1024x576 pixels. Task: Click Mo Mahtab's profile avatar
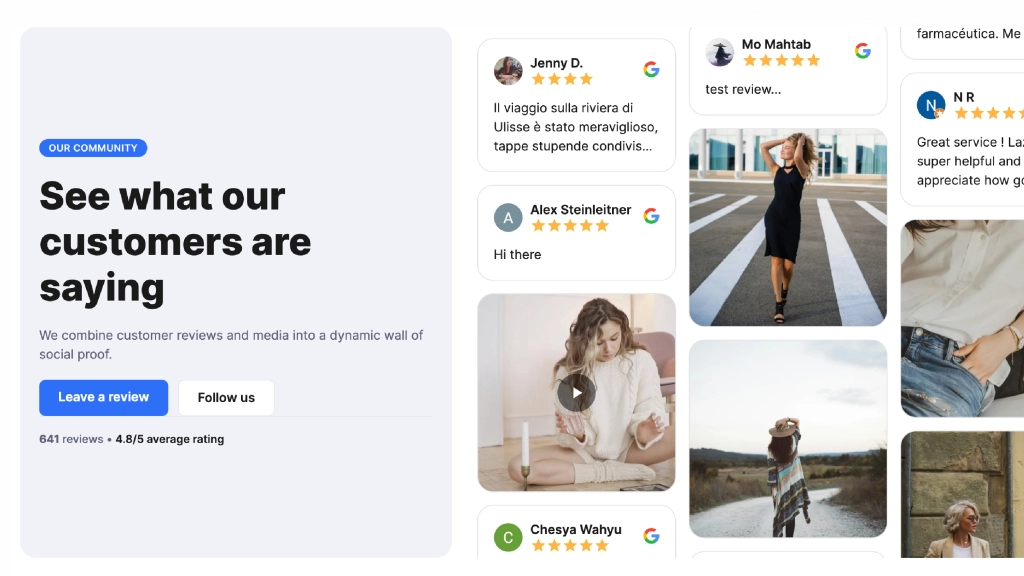720,52
